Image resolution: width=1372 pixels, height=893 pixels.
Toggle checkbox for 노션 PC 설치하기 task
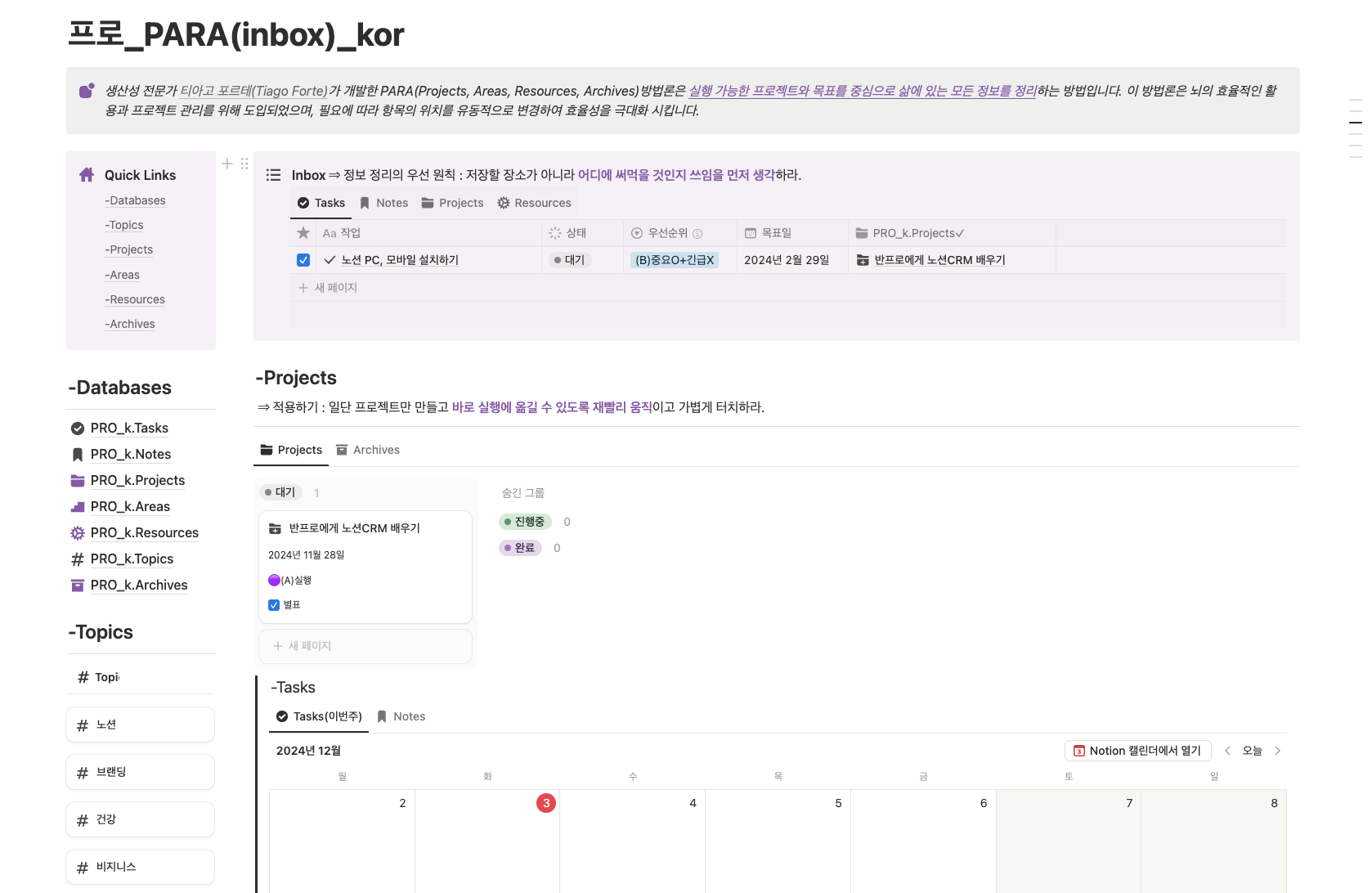pyautogui.click(x=303, y=260)
